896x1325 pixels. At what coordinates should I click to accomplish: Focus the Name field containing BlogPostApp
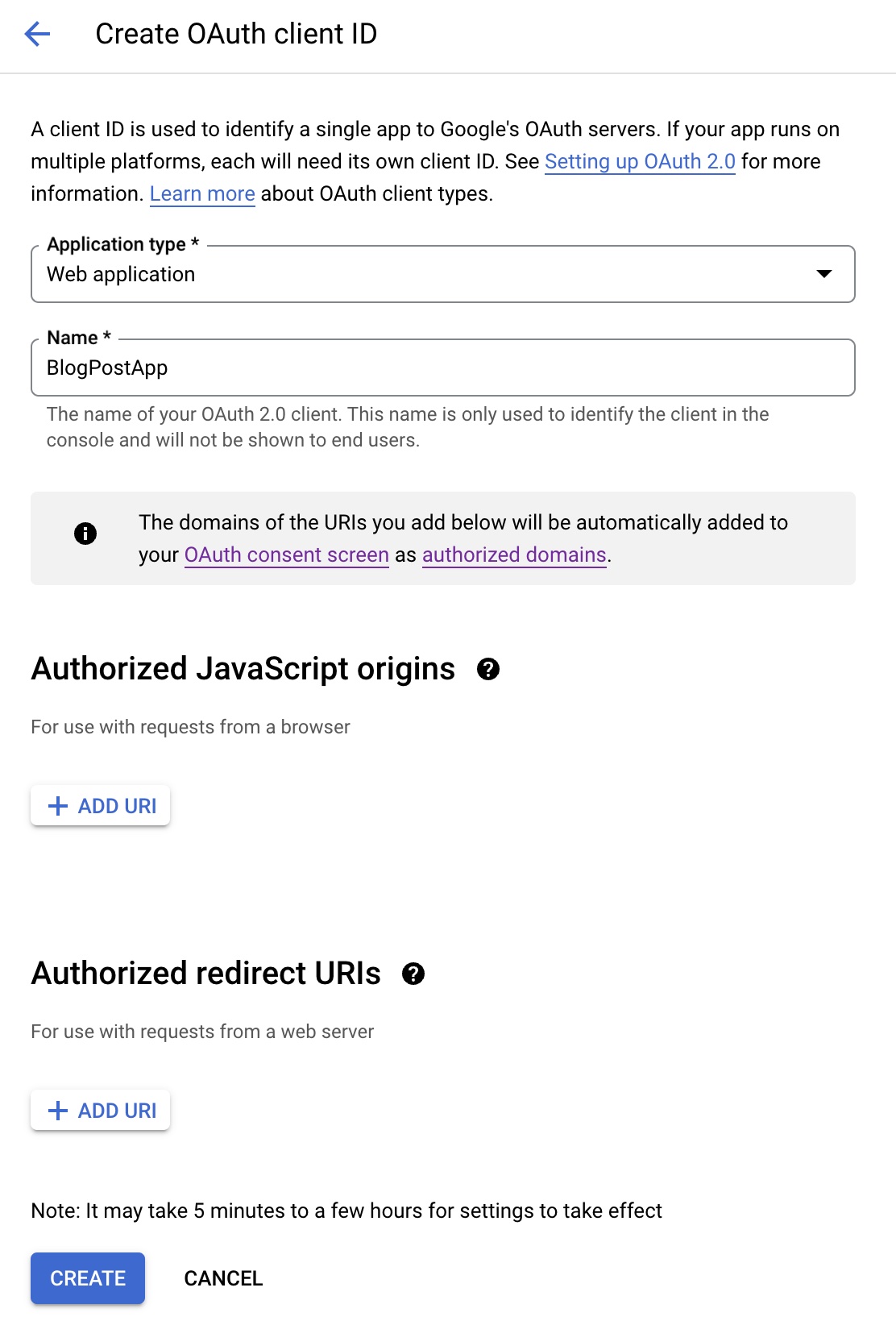442,368
